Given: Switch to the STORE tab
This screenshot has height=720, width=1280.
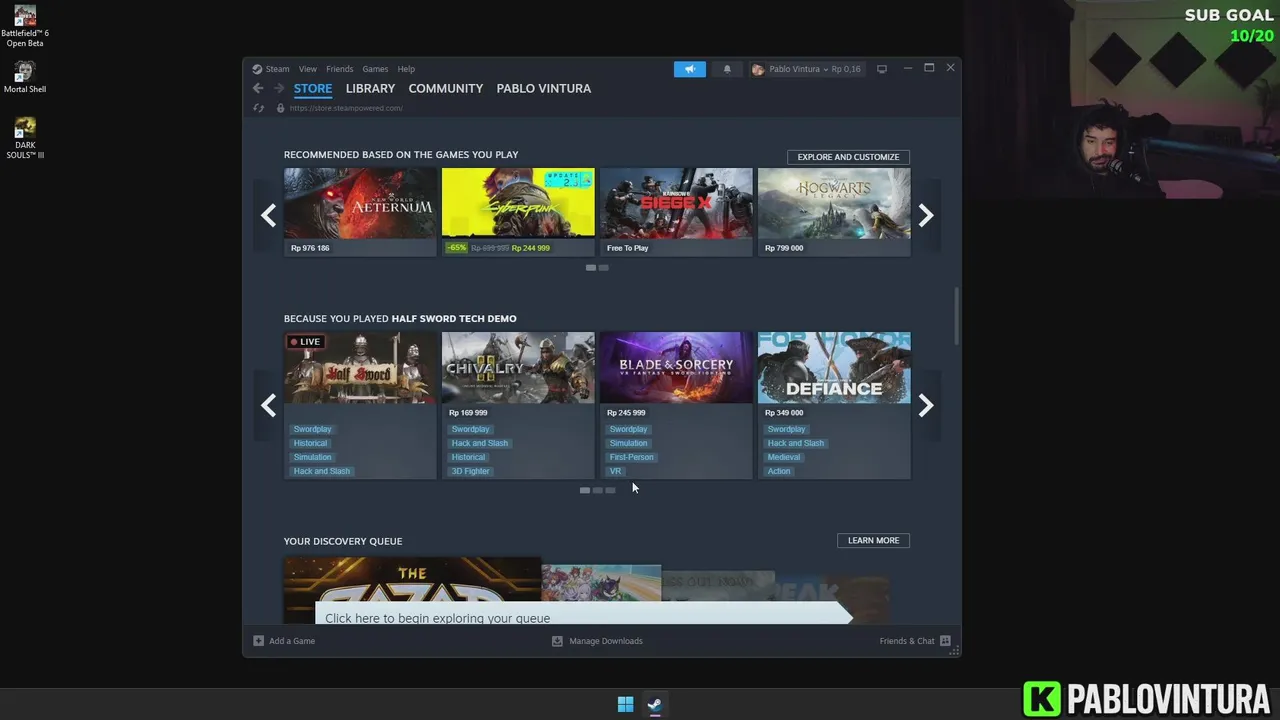Looking at the screenshot, I should 313,88.
